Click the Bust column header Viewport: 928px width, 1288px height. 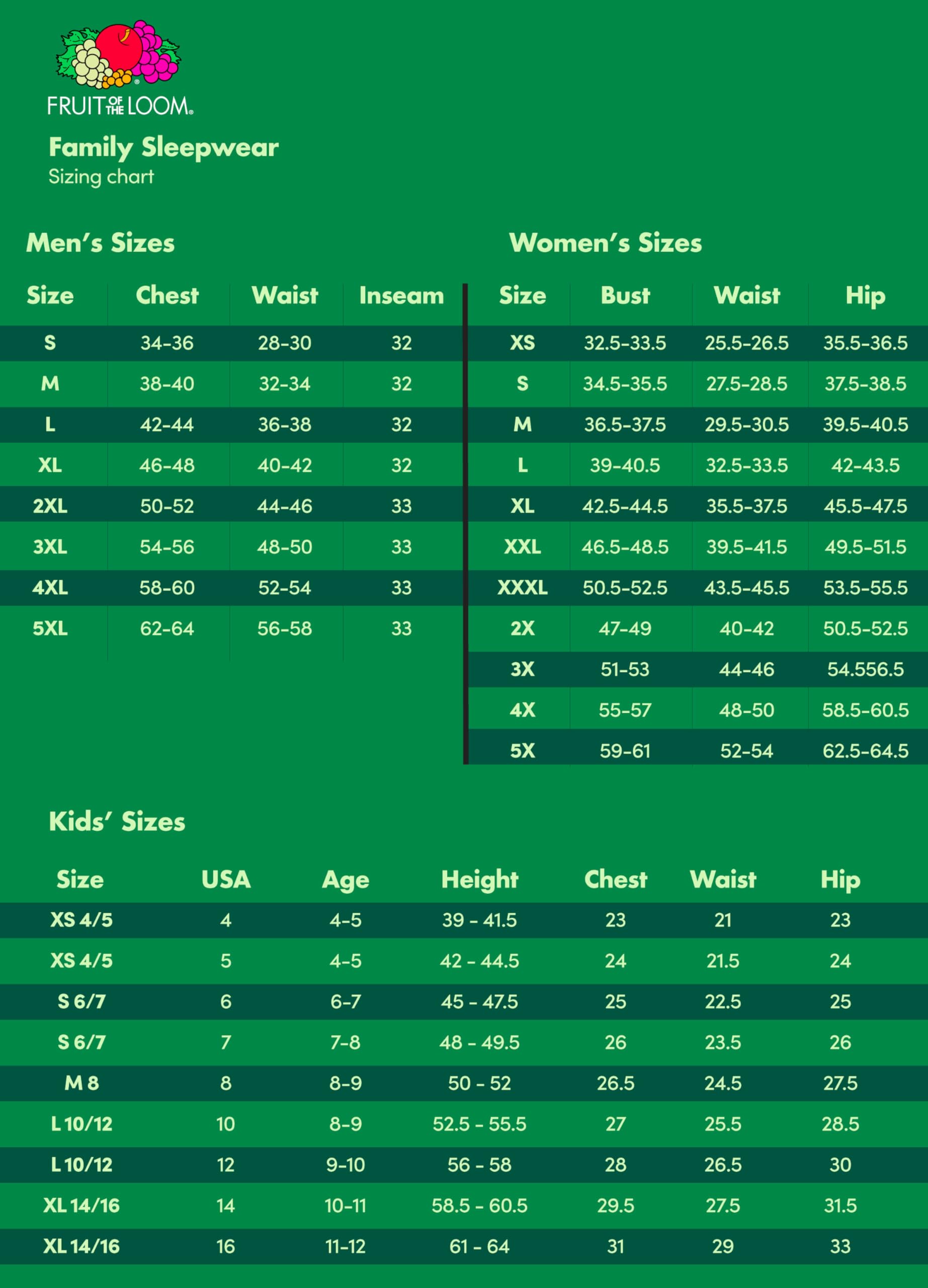click(625, 296)
